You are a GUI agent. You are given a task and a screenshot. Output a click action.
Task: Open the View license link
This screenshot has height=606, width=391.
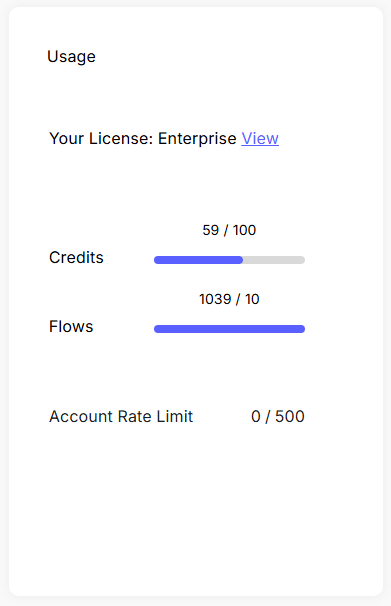tap(260, 138)
